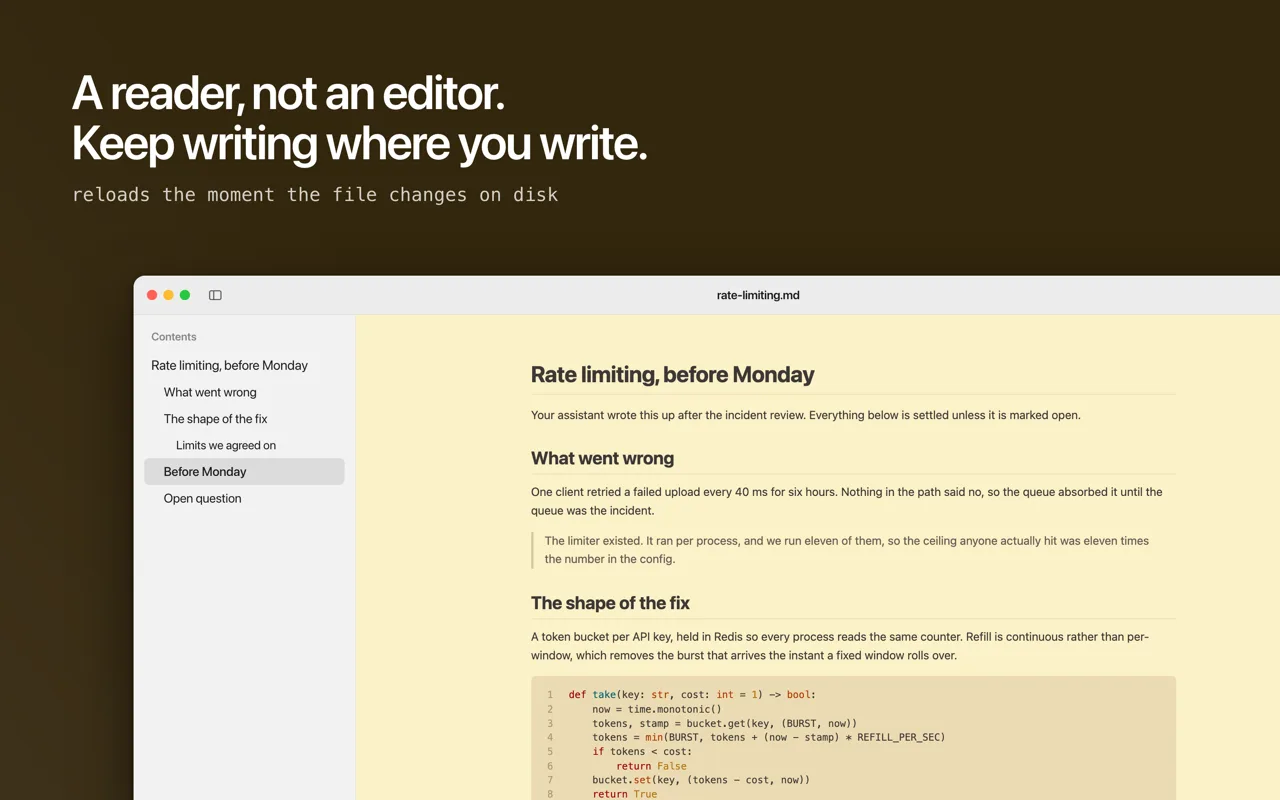This screenshot has width=1280, height=800.
Task: Click code line 'if tokens < cost:'
Action: point(642,751)
